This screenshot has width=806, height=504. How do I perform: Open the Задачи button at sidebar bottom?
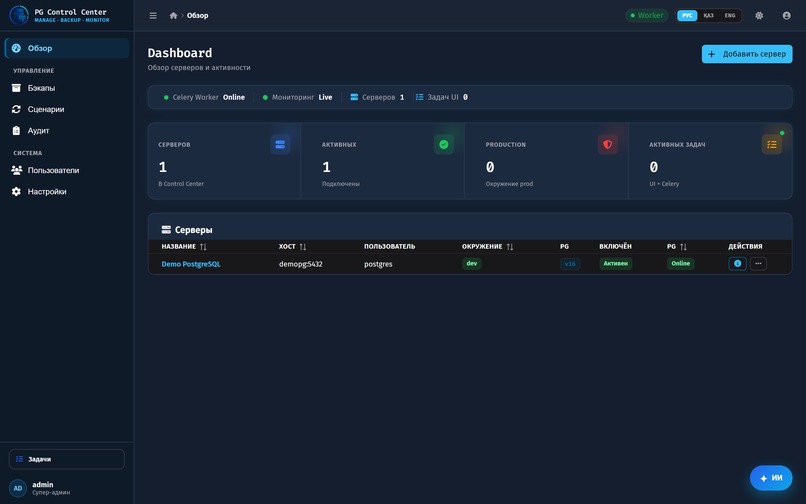(x=67, y=459)
